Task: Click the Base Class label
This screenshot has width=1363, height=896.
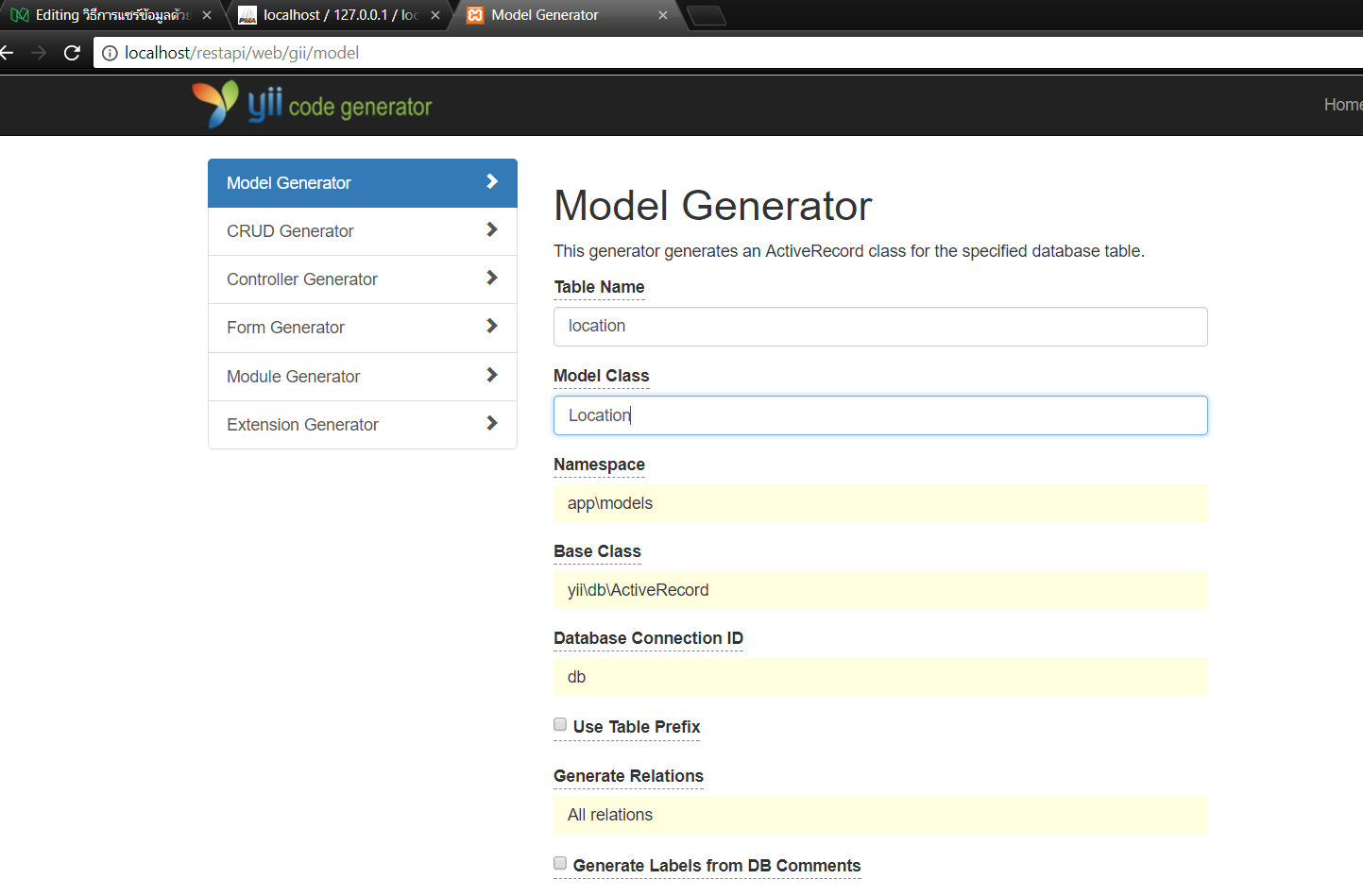Action: [x=597, y=551]
